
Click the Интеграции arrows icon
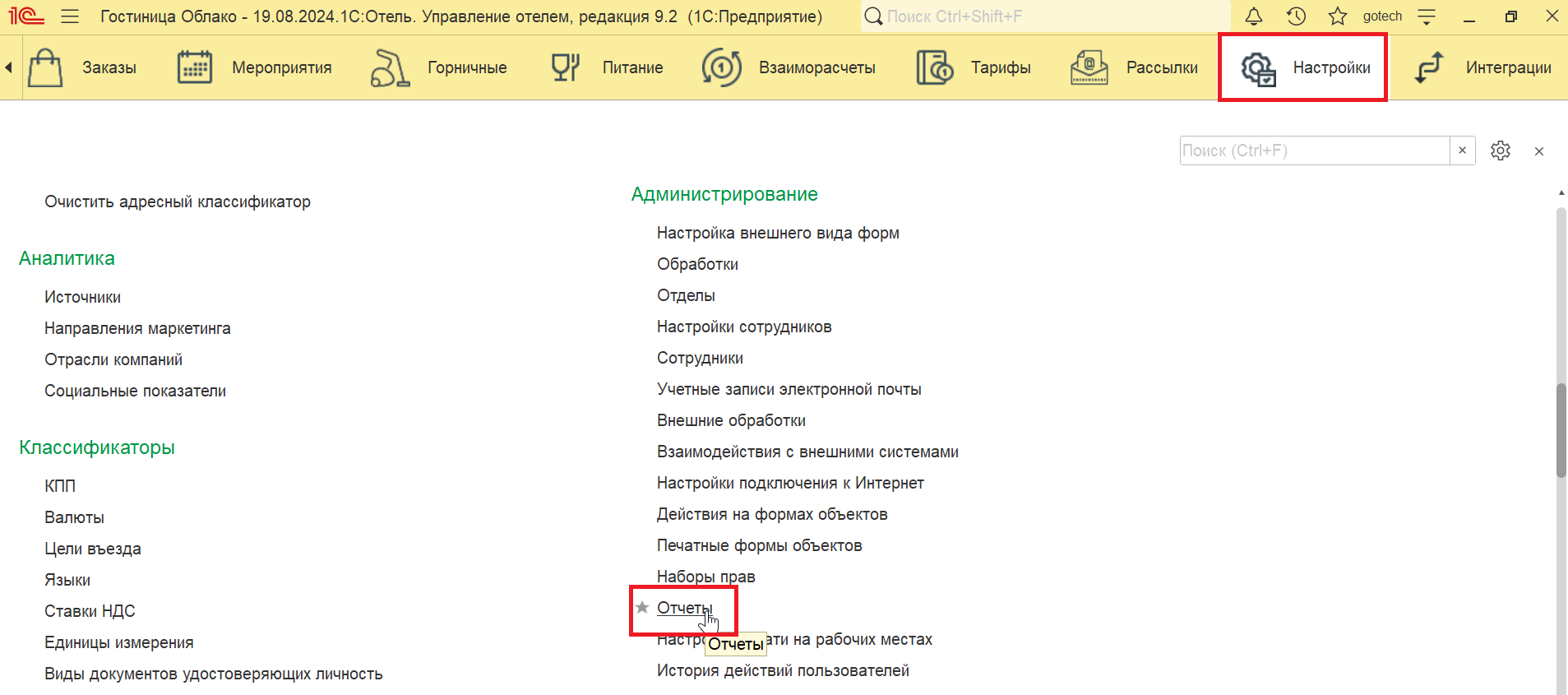tap(1429, 67)
